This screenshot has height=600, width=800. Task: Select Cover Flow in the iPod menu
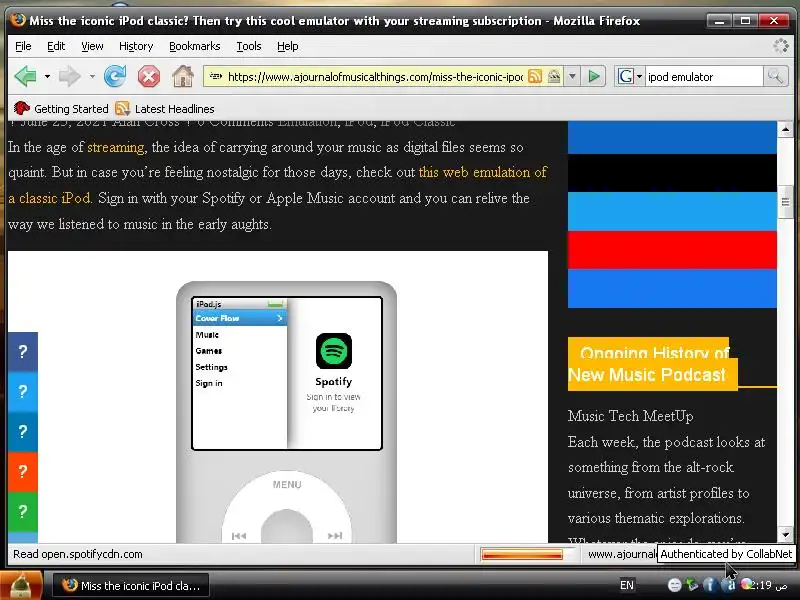(x=240, y=318)
